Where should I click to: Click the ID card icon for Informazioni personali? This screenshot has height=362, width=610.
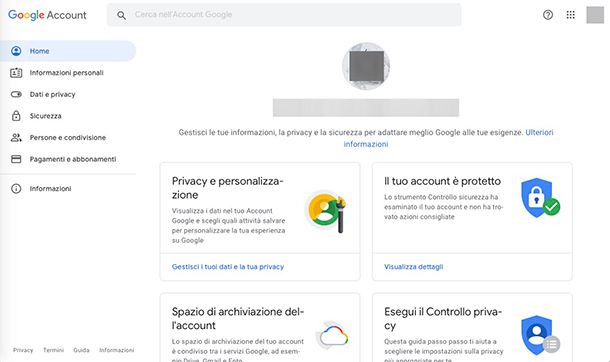pos(16,73)
